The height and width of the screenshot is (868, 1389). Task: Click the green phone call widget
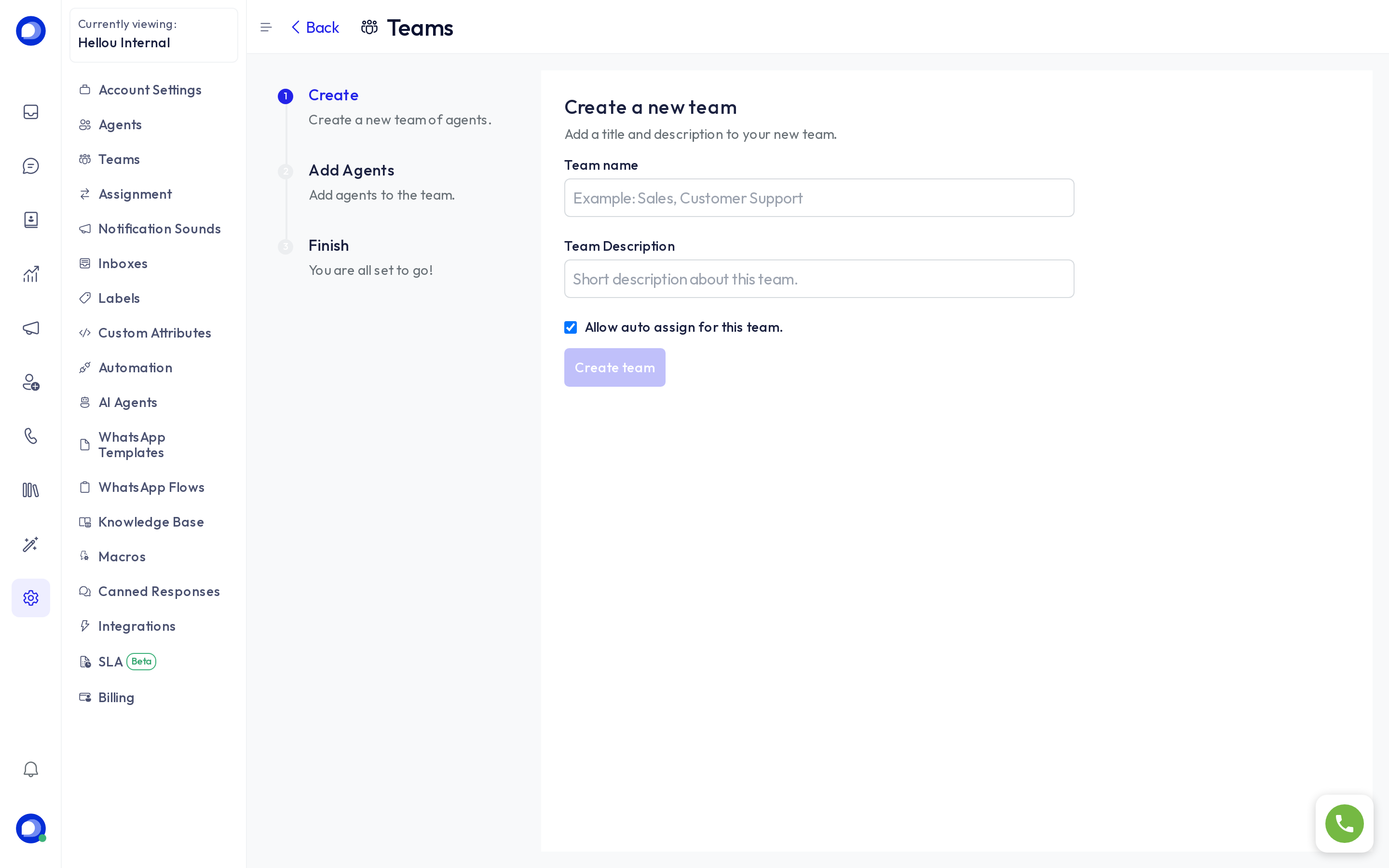[x=1344, y=823]
